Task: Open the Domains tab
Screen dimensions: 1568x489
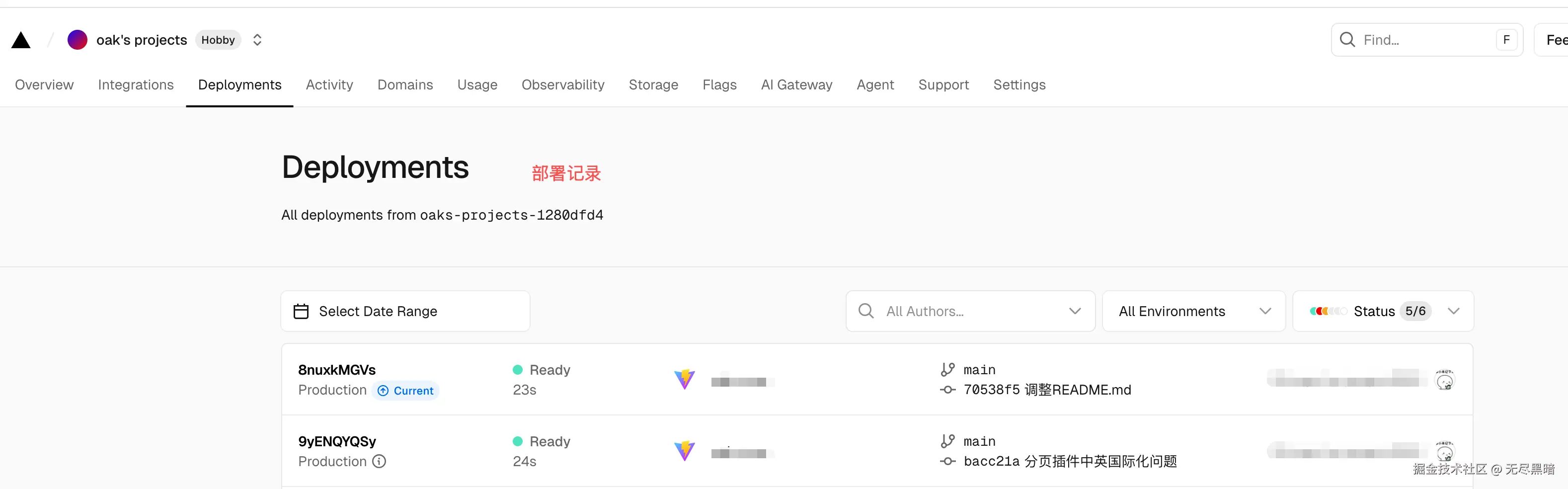Action: (405, 84)
